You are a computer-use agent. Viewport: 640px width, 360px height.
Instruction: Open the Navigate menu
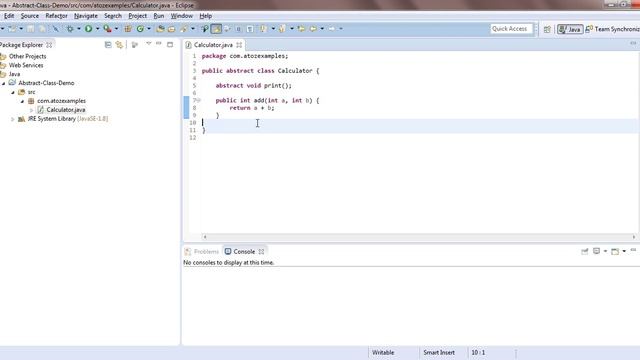(86, 16)
